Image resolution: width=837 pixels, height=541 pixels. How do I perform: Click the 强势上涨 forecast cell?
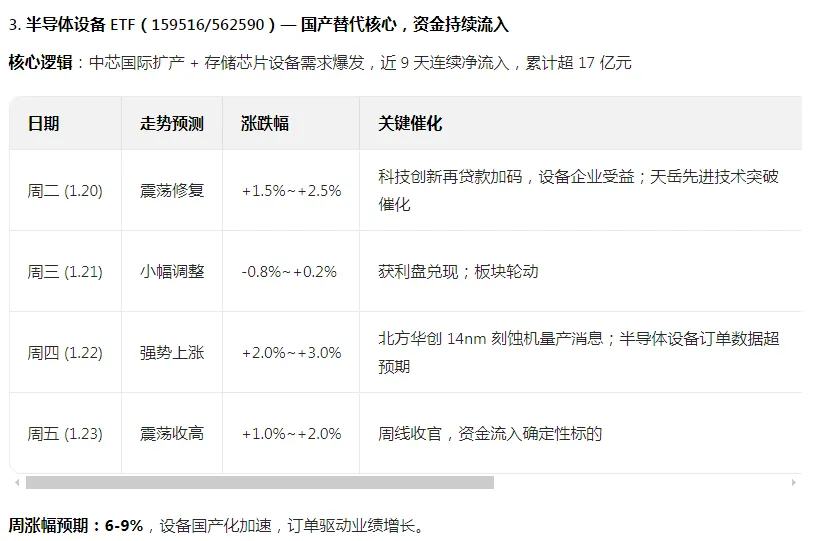pos(172,352)
